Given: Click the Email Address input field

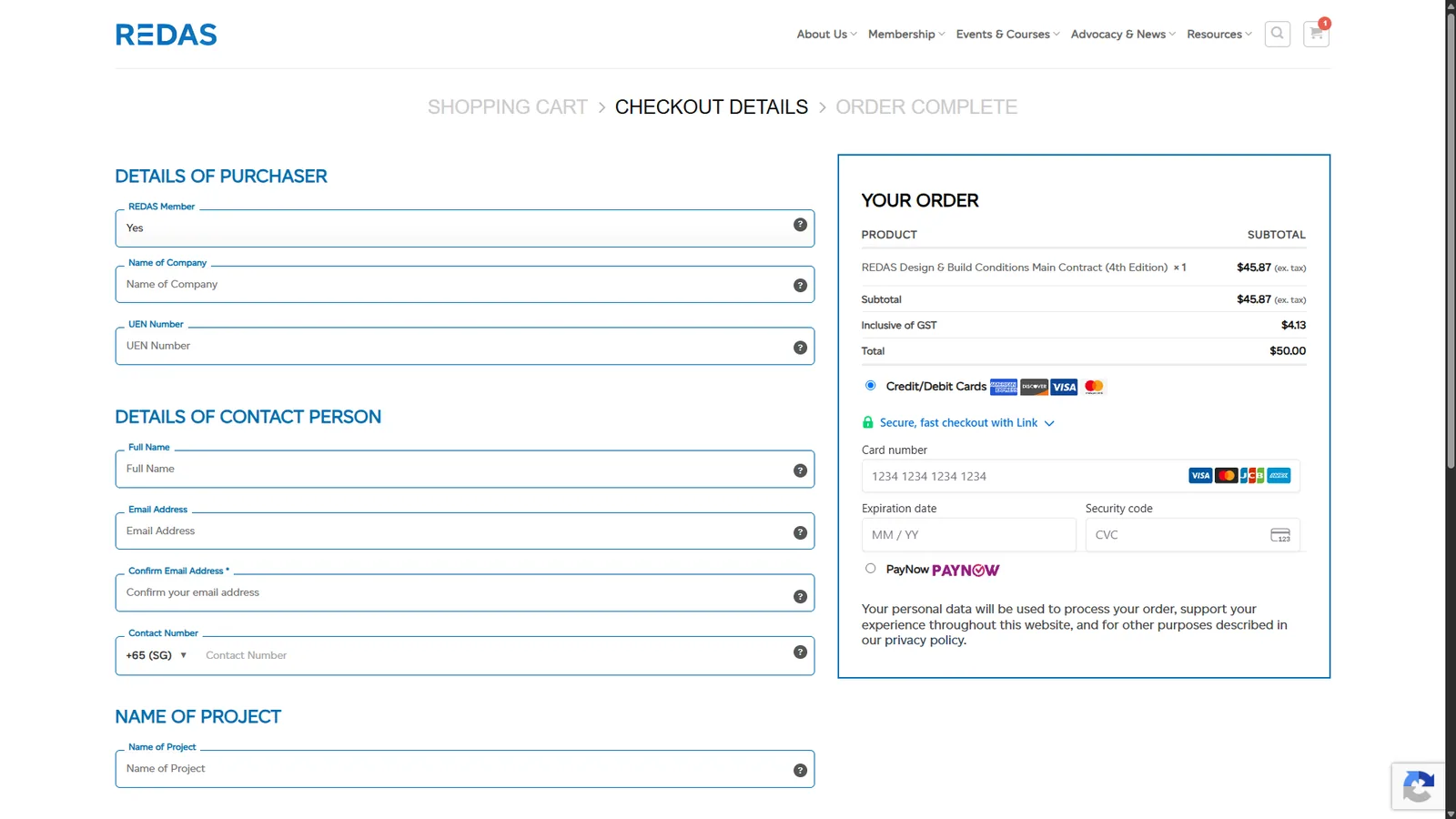Looking at the screenshot, I should point(464,531).
